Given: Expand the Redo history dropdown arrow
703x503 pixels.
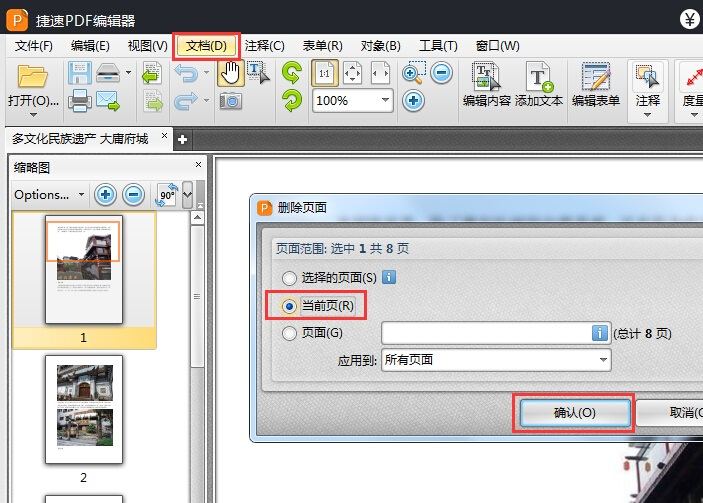Looking at the screenshot, I should (206, 100).
